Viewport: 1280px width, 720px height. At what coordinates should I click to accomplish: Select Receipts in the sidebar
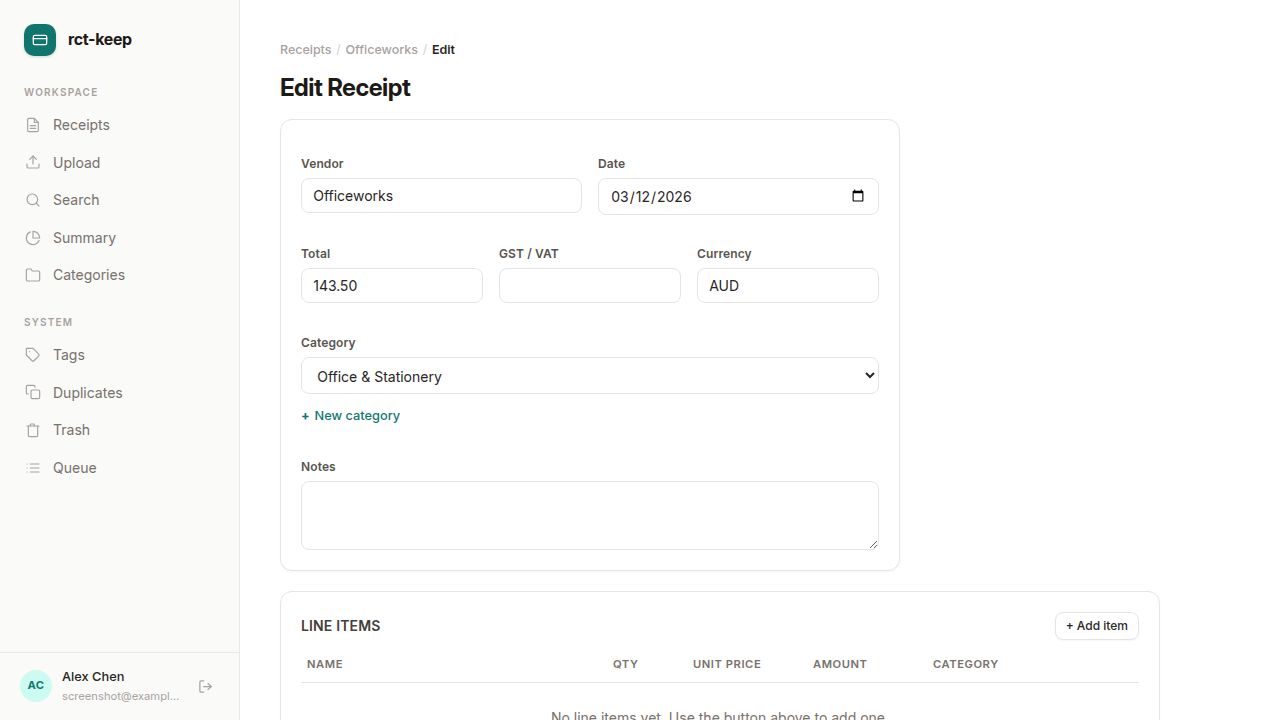pos(80,124)
